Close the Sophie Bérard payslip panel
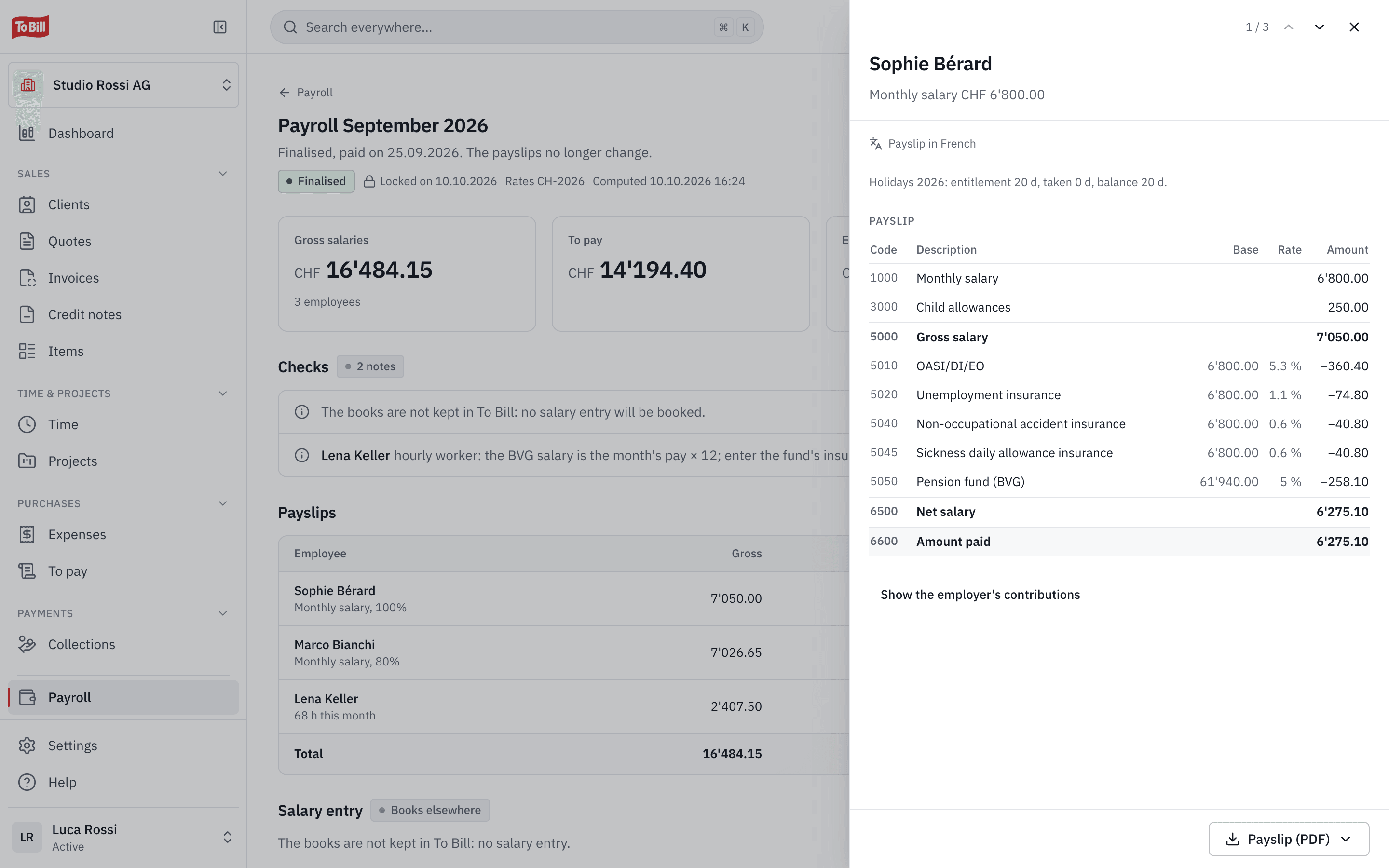Screen dimensions: 1389x868 point(1354,27)
